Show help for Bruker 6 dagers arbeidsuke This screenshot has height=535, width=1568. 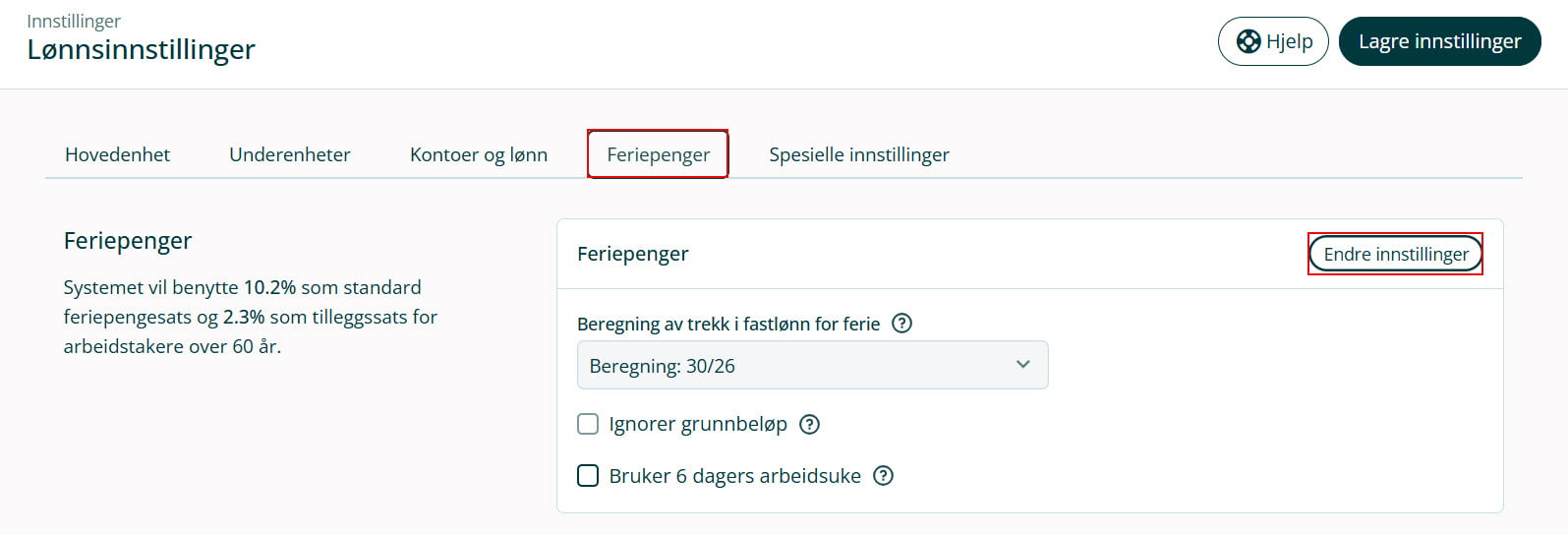pyautogui.click(x=884, y=476)
